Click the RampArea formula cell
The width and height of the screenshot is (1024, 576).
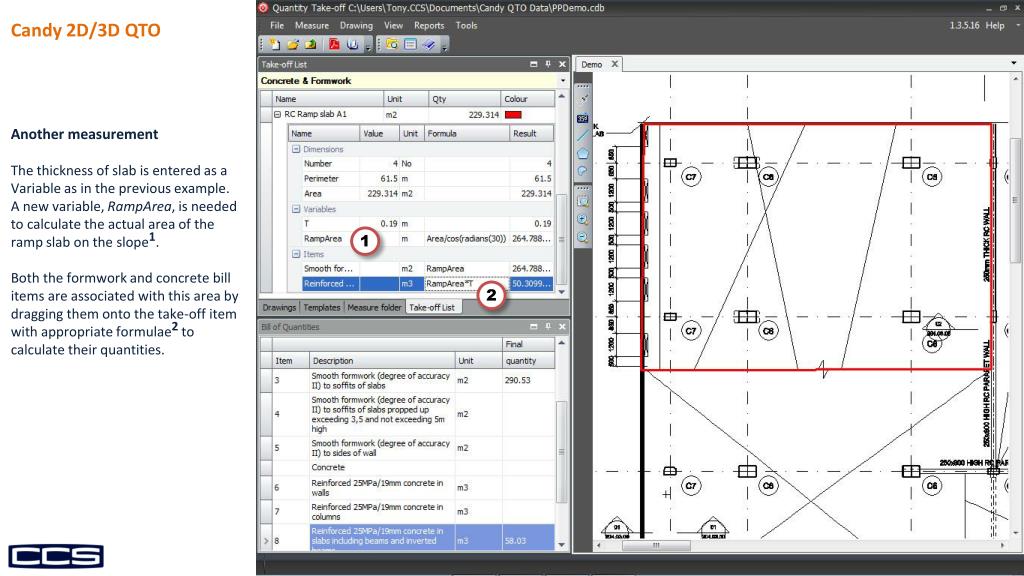click(466, 238)
